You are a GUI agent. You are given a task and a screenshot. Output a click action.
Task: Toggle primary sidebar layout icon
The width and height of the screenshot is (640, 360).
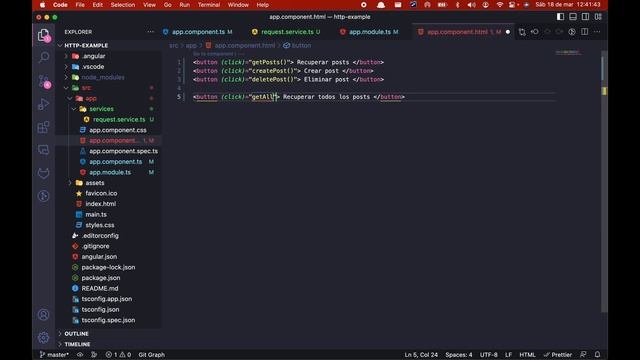point(560,17)
